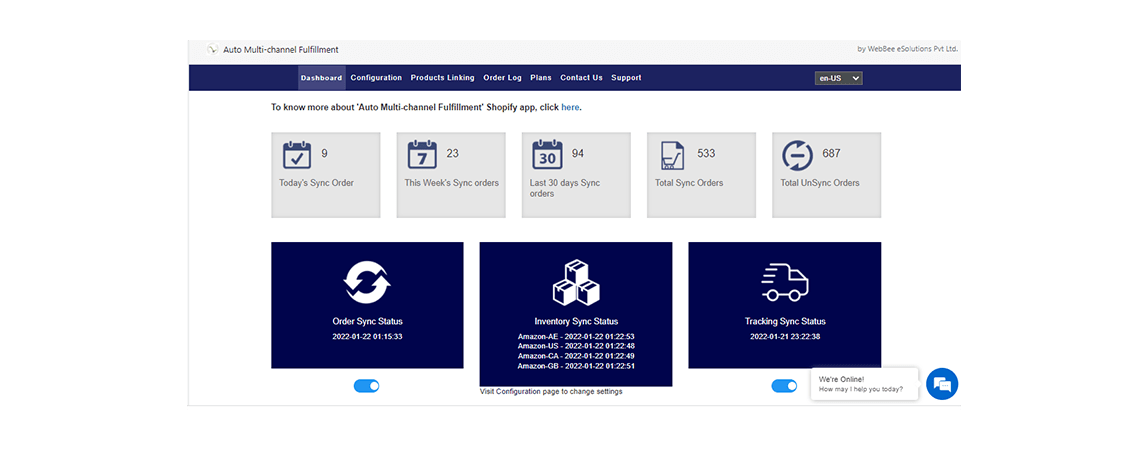Click the Tracking Sync timestamp 2022-01-21 23:22:38
This screenshot has width=1148, height=450.
pyautogui.click(x=785, y=337)
